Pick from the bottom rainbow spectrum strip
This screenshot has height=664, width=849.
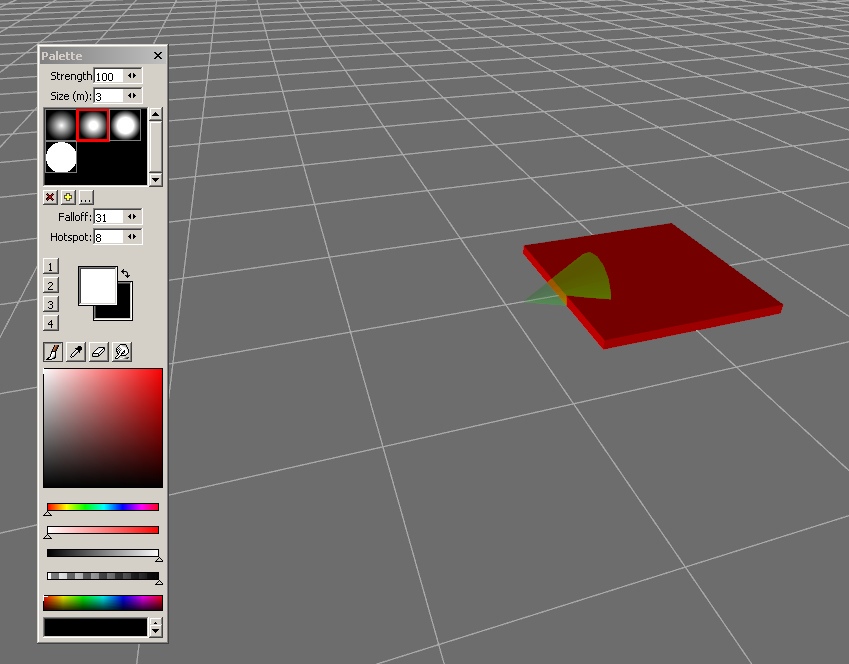pos(103,603)
